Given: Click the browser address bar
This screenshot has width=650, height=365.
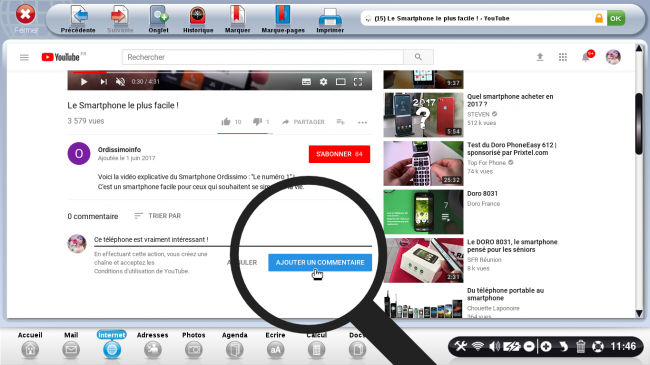Looking at the screenshot, I should coord(477,18).
